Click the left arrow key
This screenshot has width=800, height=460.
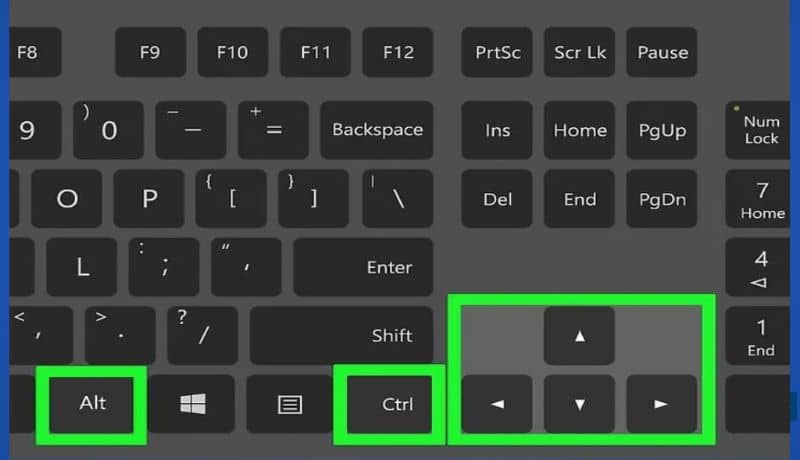pyautogui.click(x=497, y=404)
